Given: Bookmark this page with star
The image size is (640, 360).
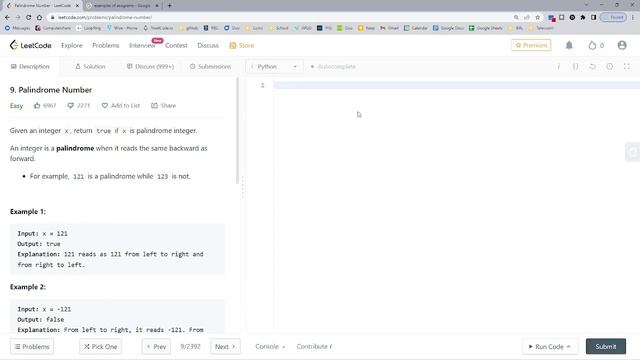Looking at the screenshot, I should click(538, 17).
